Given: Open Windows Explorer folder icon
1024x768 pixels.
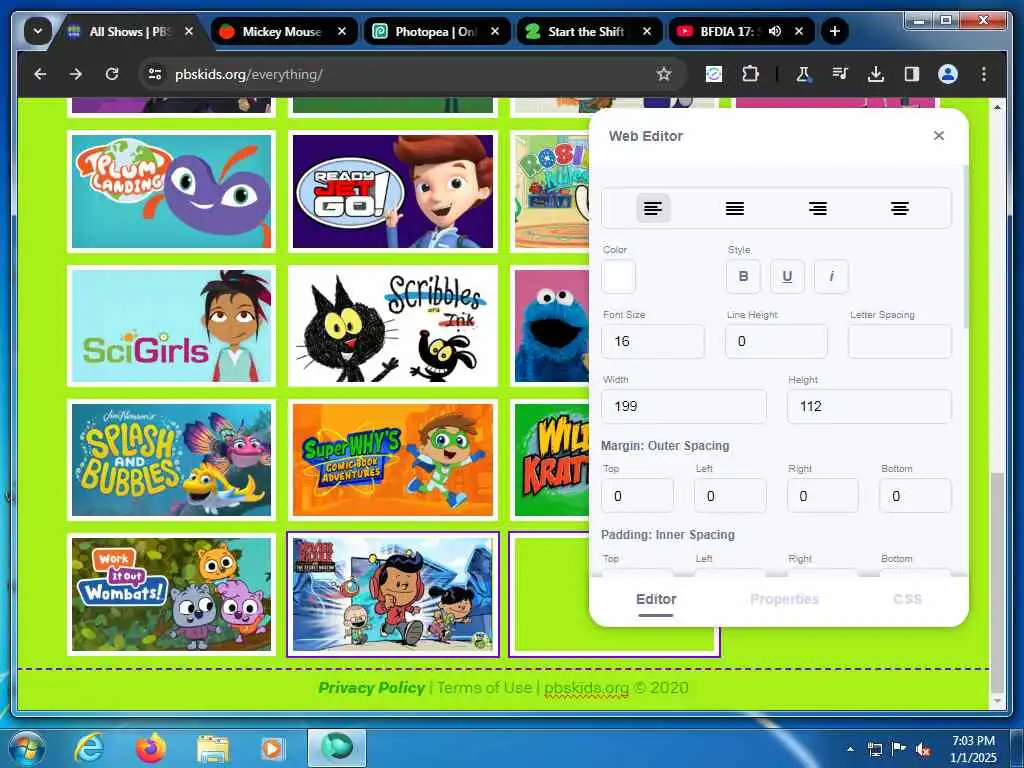Looking at the screenshot, I should click(212, 748).
